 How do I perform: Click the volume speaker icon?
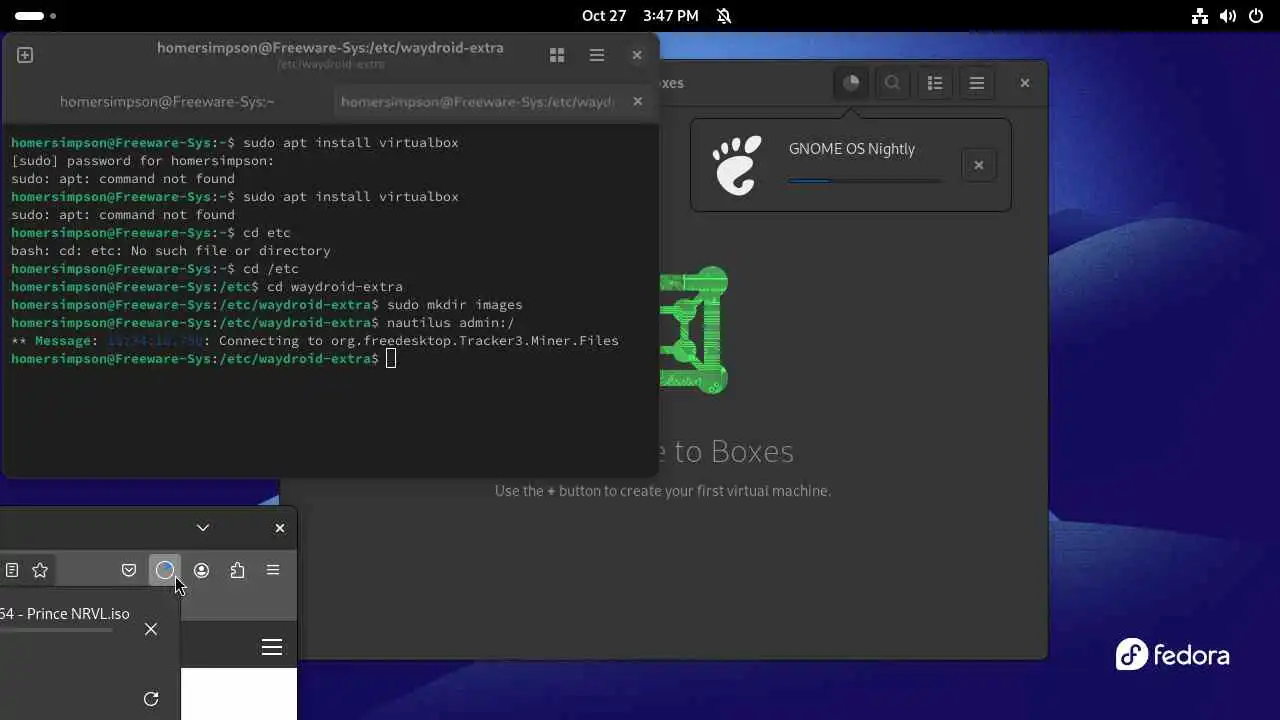tap(1228, 16)
